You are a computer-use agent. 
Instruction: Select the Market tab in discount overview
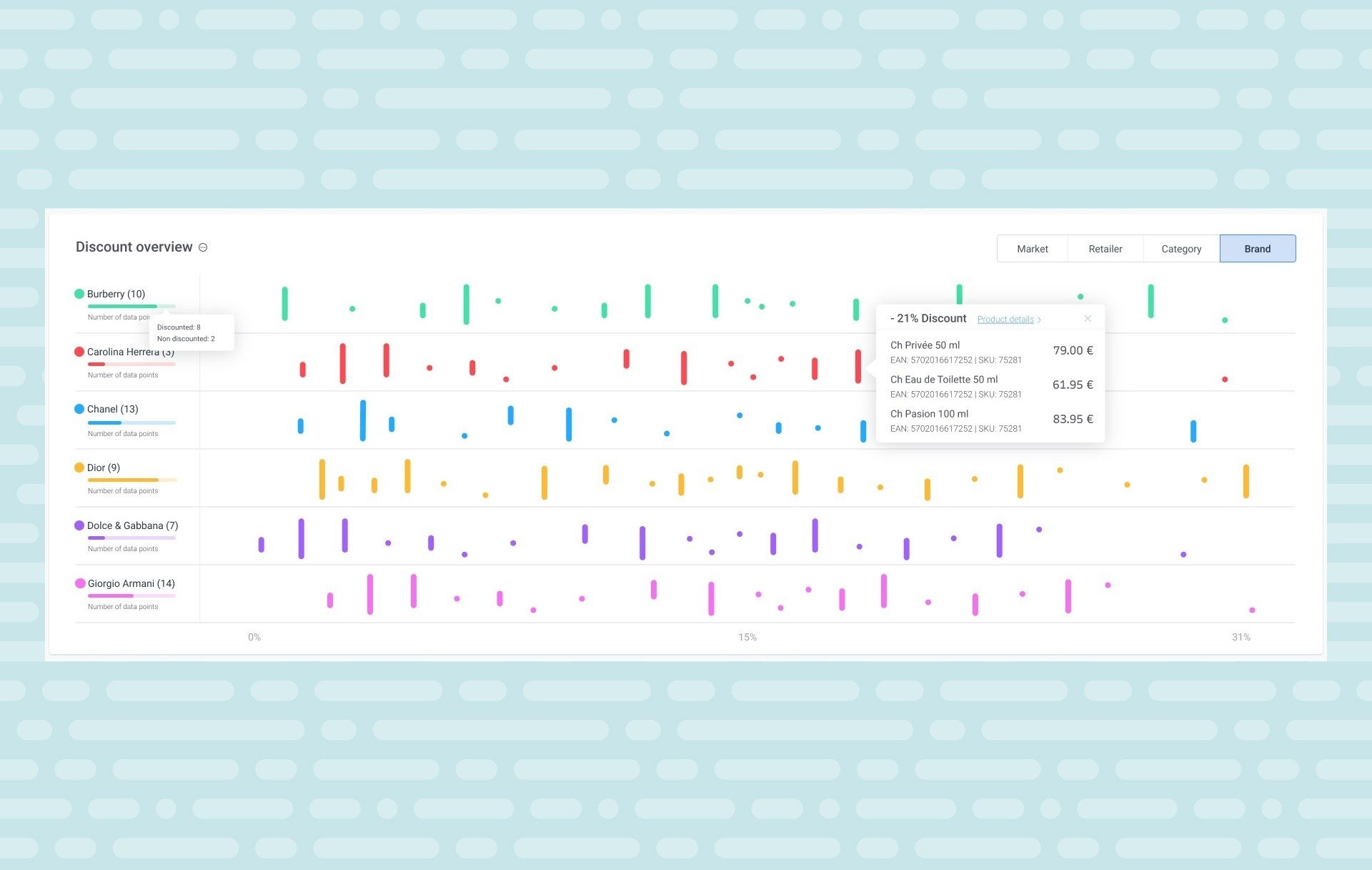pos(1033,248)
